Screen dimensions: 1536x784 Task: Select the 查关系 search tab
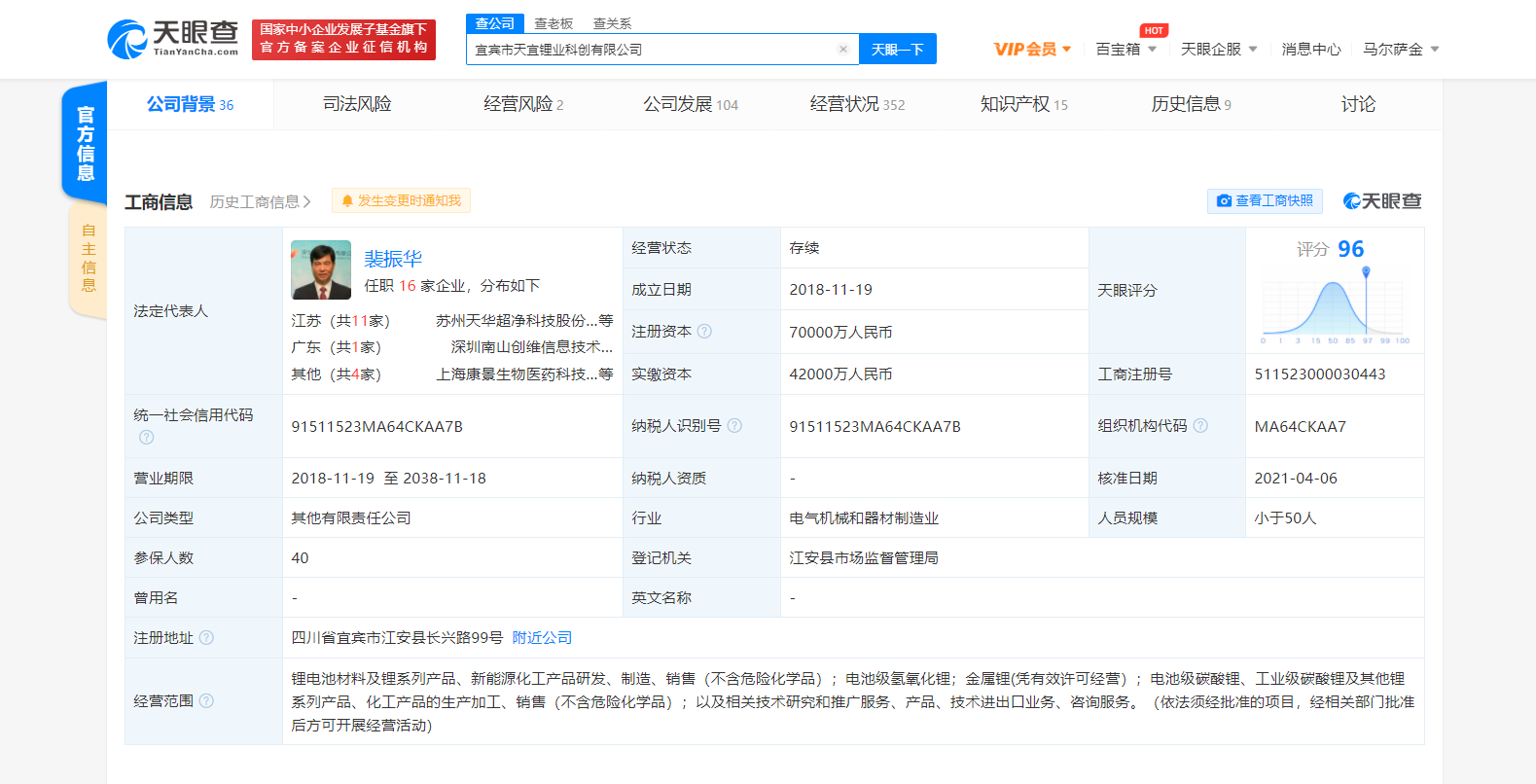tap(612, 23)
